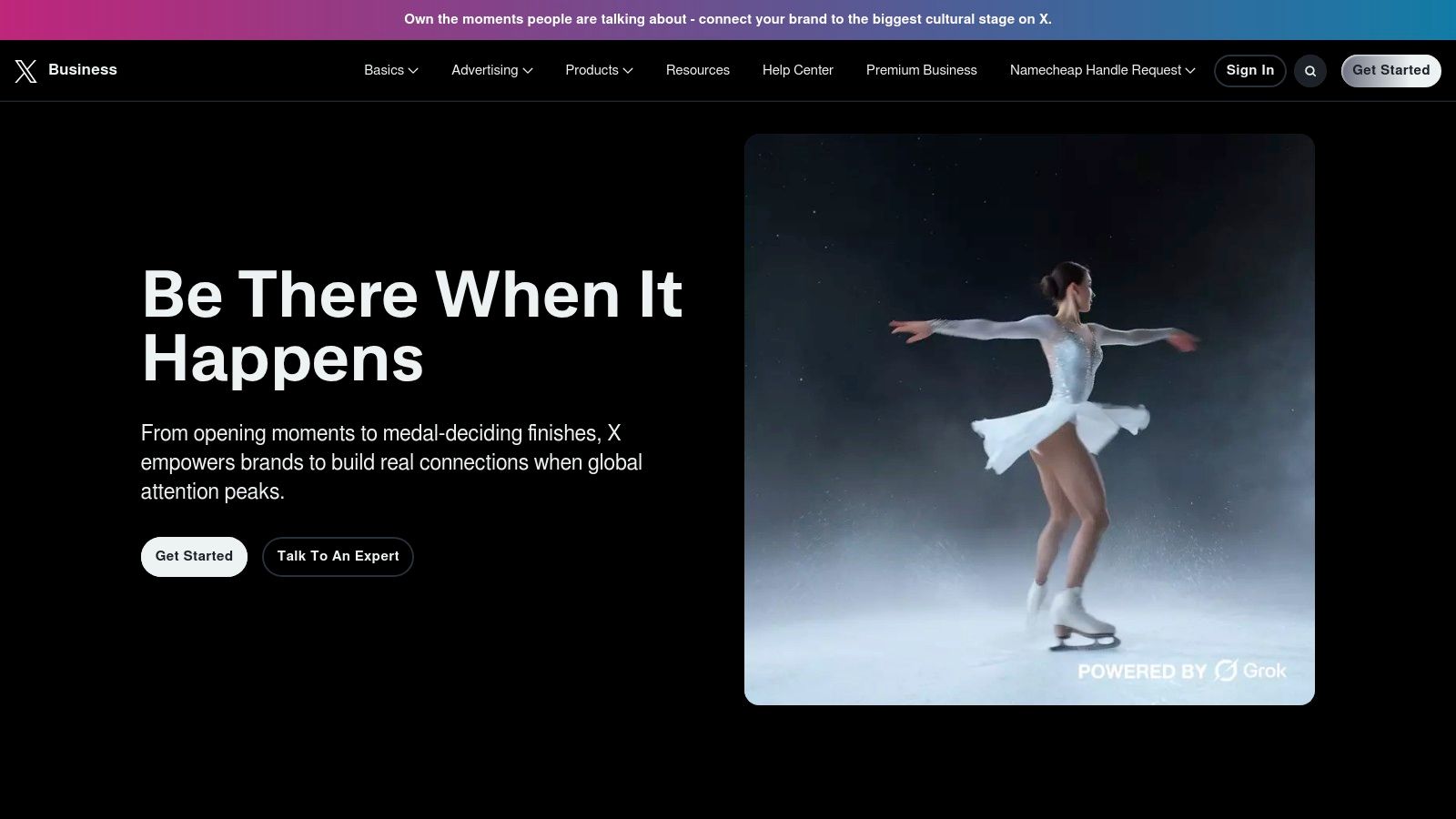Click the Get Started button under the headline

click(194, 556)
